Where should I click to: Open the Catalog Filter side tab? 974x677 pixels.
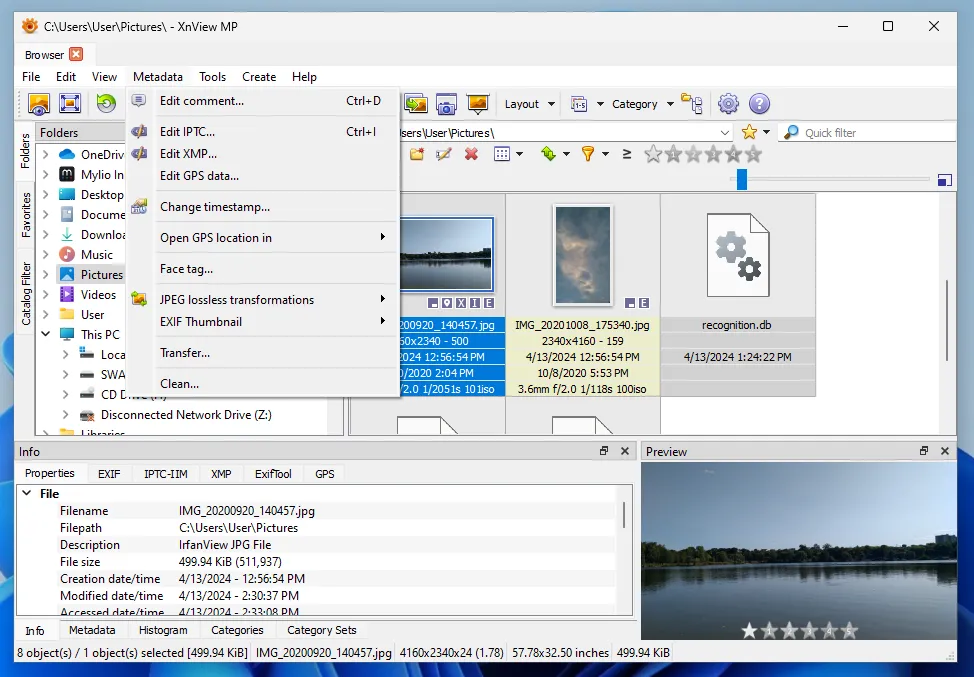pos(26,294)
